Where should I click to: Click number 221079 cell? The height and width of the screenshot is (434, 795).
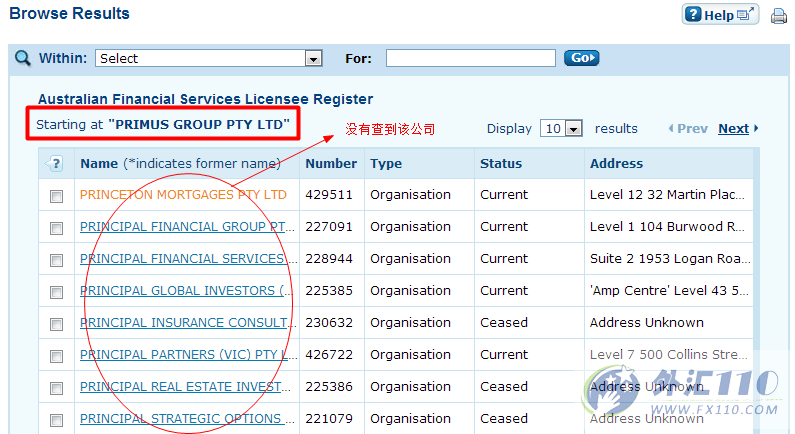[x=329, y=418]
